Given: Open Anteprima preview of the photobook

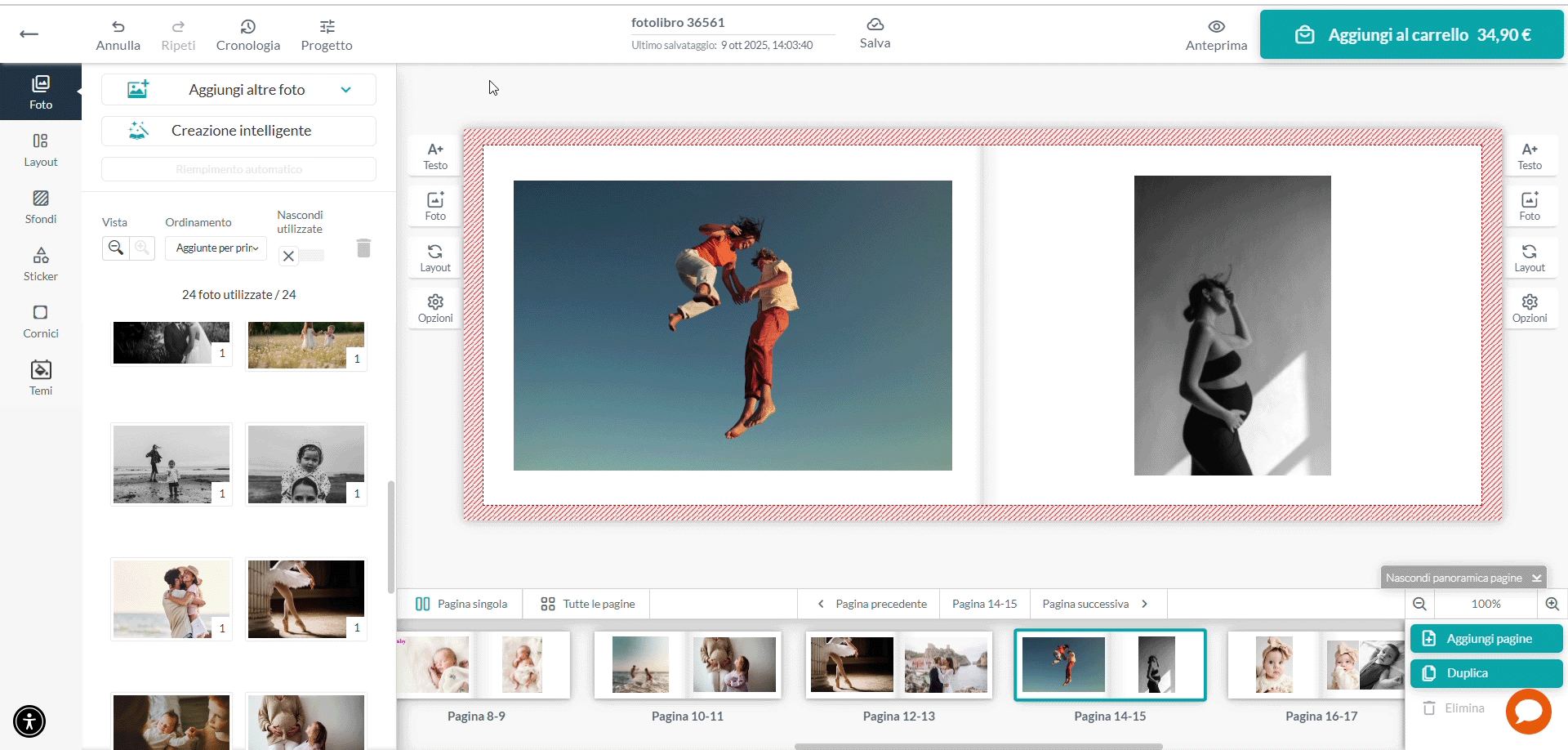Looking at the screenshot, I should point(1216,36).
